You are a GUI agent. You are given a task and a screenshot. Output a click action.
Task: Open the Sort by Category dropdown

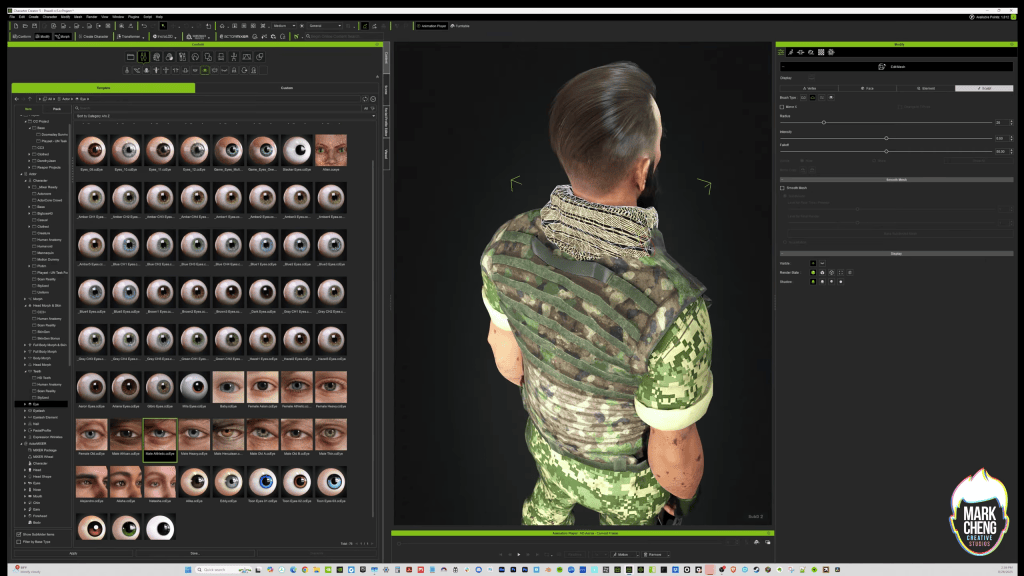[225, 116]
